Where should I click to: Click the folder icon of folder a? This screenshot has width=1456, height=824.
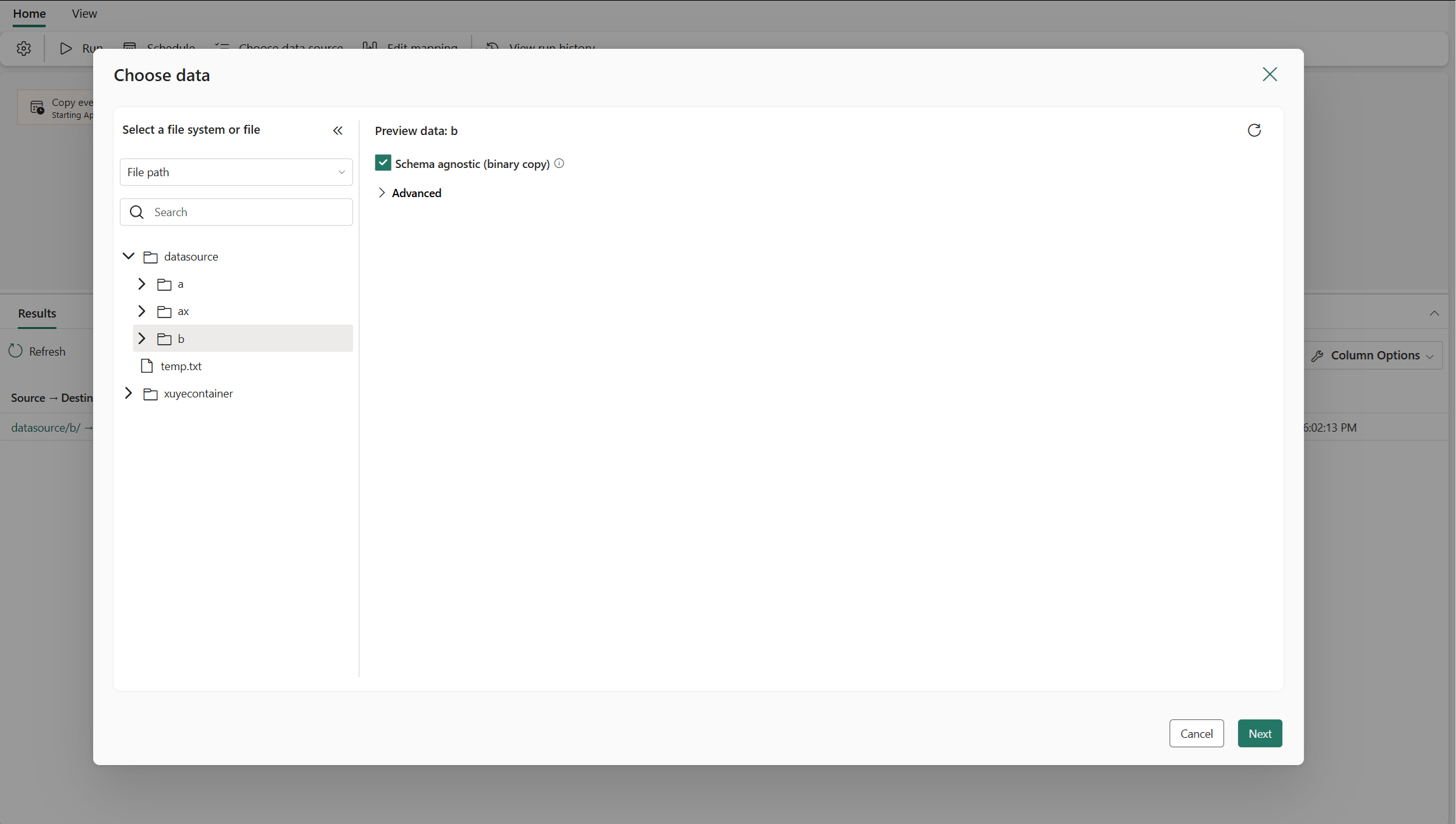tap(164, 285)
